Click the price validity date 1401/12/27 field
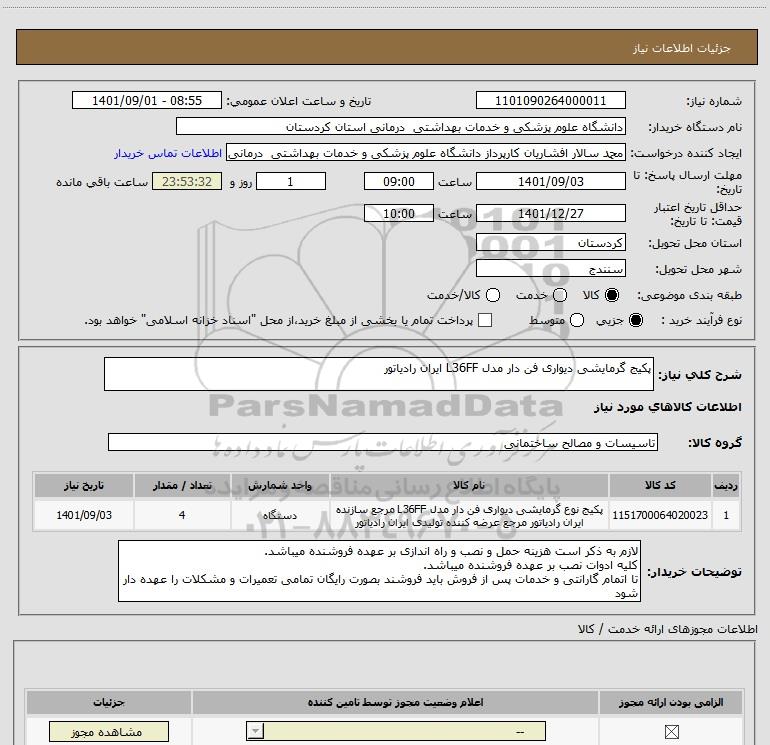The width and height of the screenshot is (770, 745). click(550, 214)
